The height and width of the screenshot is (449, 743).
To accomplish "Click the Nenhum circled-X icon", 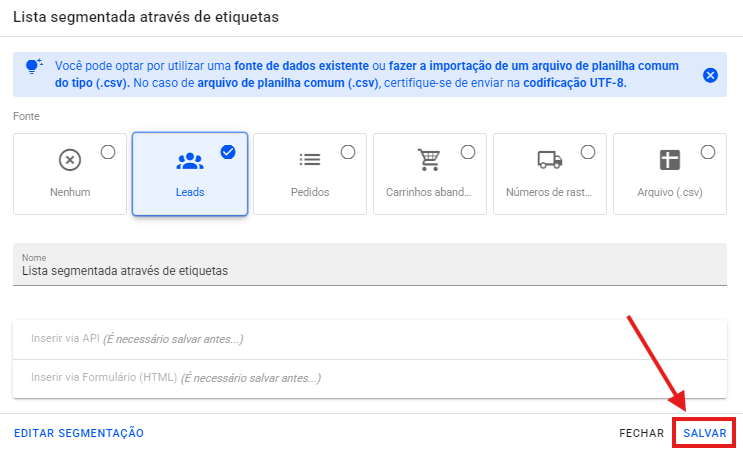I will click(x=69, y=160).
